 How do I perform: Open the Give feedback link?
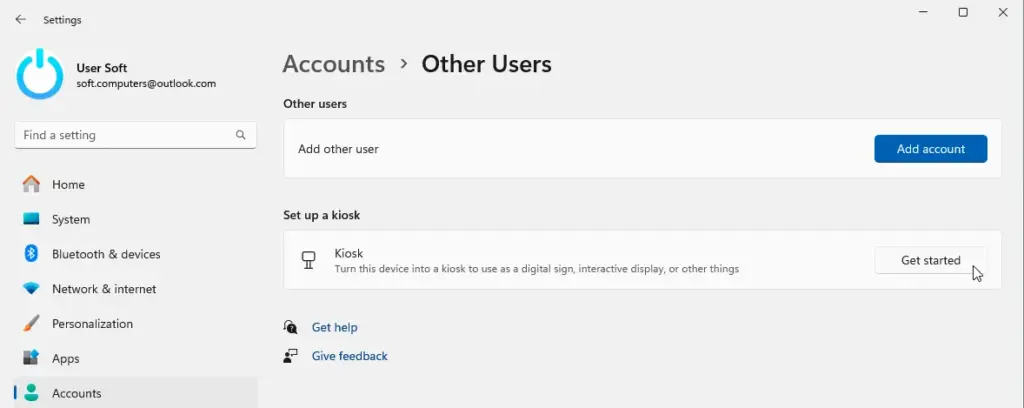pos(349,356)
